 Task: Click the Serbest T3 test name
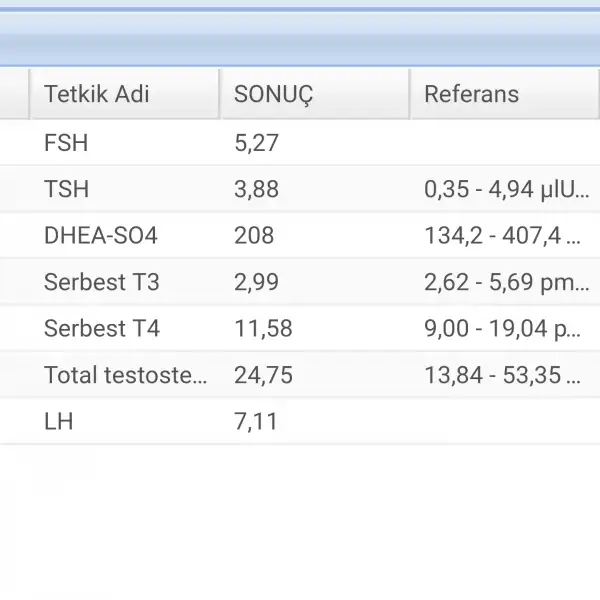101,282
